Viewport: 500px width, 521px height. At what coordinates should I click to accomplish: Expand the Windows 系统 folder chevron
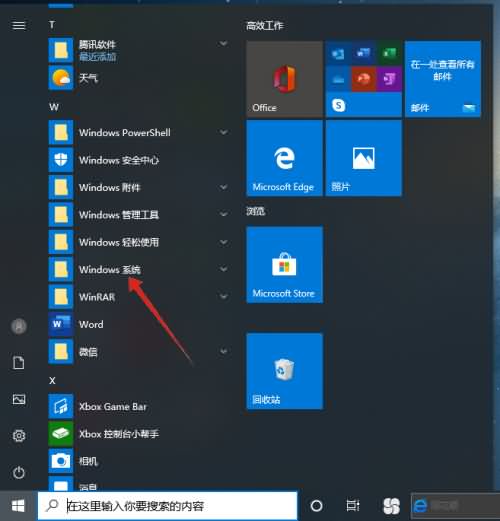[x=224, y=269]
